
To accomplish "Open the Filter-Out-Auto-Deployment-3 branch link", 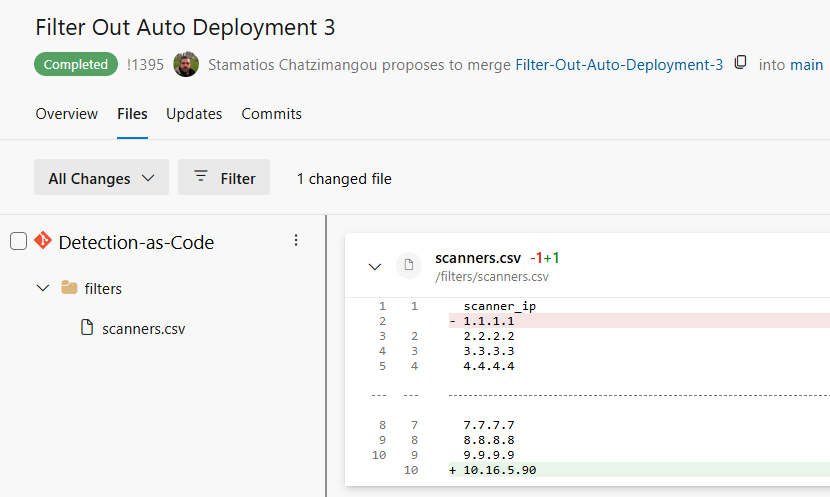I will (x=619, y=65).
